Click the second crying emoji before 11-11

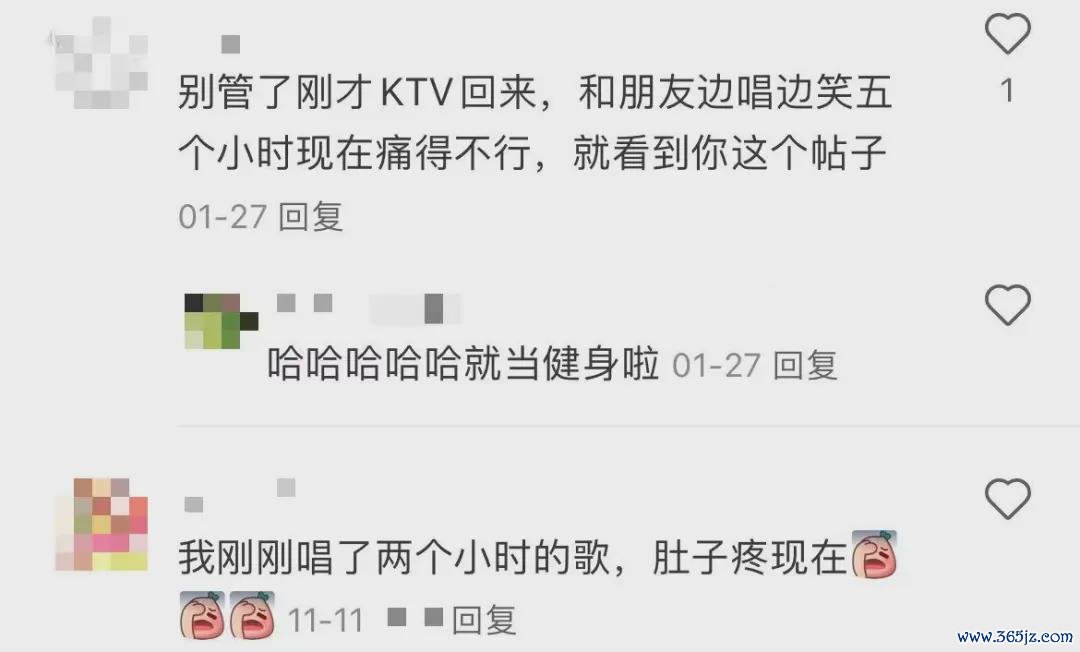[x=252, y=615]
